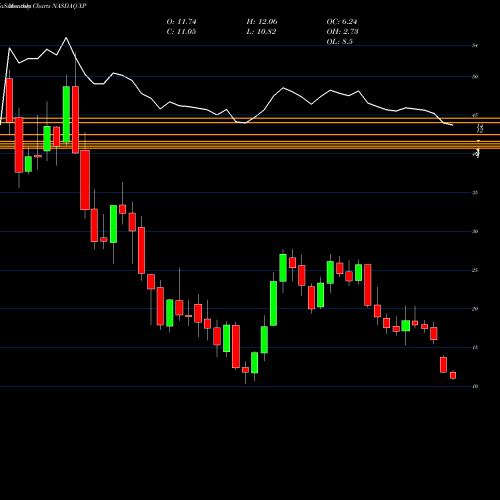Click the 10 price axis label
The height and width of the screenshot is (500, 500).
point(475,386)
